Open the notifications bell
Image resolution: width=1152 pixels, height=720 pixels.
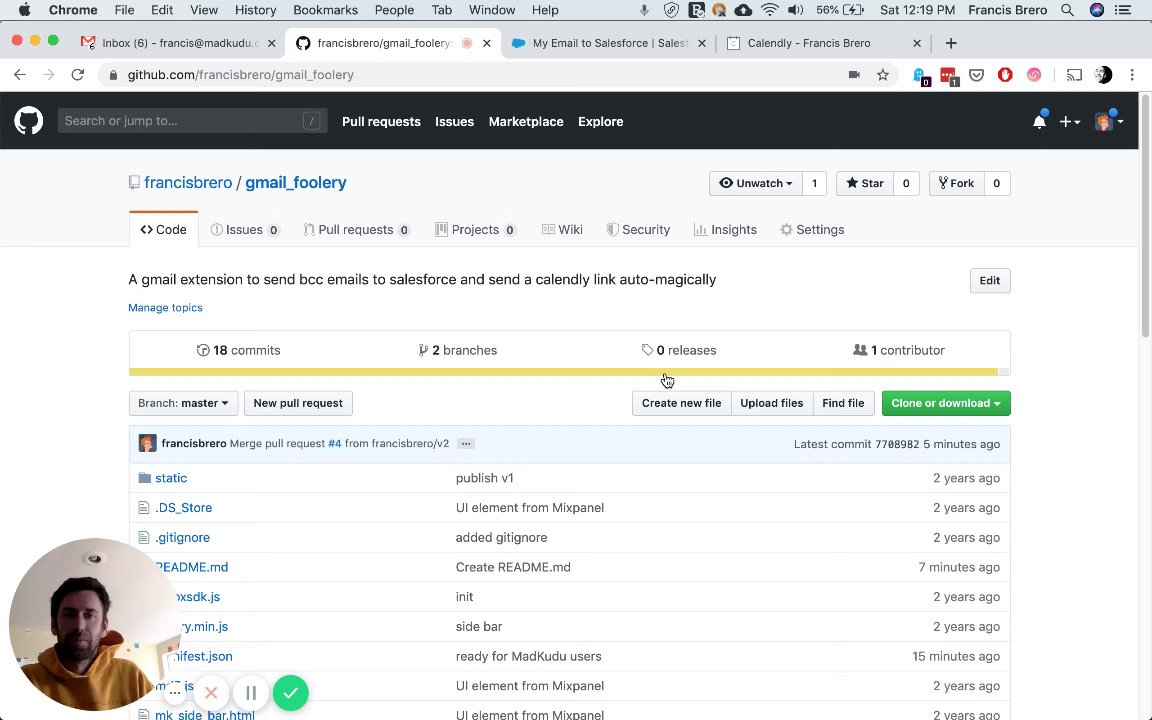point(1039,121)
